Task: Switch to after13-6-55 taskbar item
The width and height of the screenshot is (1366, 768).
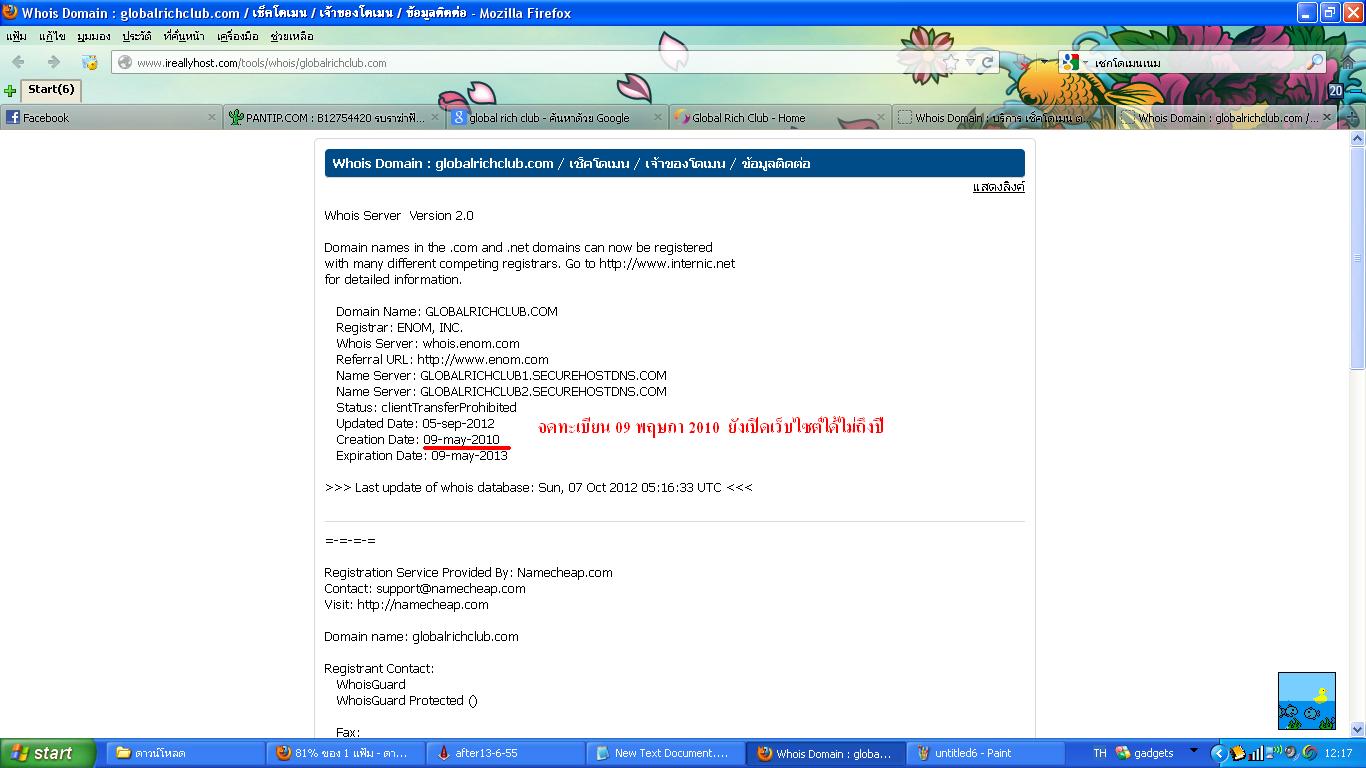Action: (505, 753)
